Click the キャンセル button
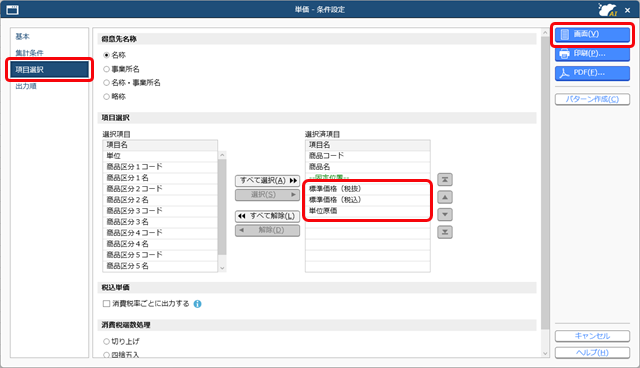Image resolution: width=640 pixels, height=368 pixels. point(592,336)
